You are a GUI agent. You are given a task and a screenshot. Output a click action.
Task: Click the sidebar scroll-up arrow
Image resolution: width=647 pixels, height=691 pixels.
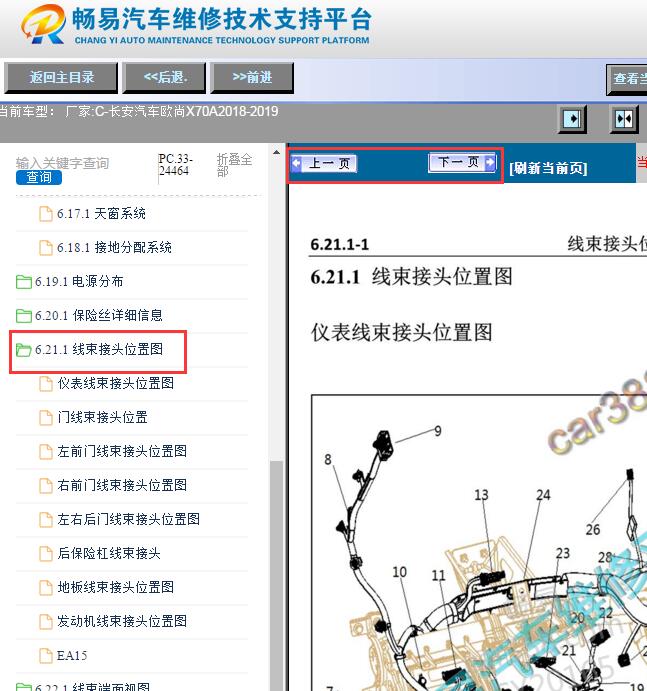[x=276, y=152]
